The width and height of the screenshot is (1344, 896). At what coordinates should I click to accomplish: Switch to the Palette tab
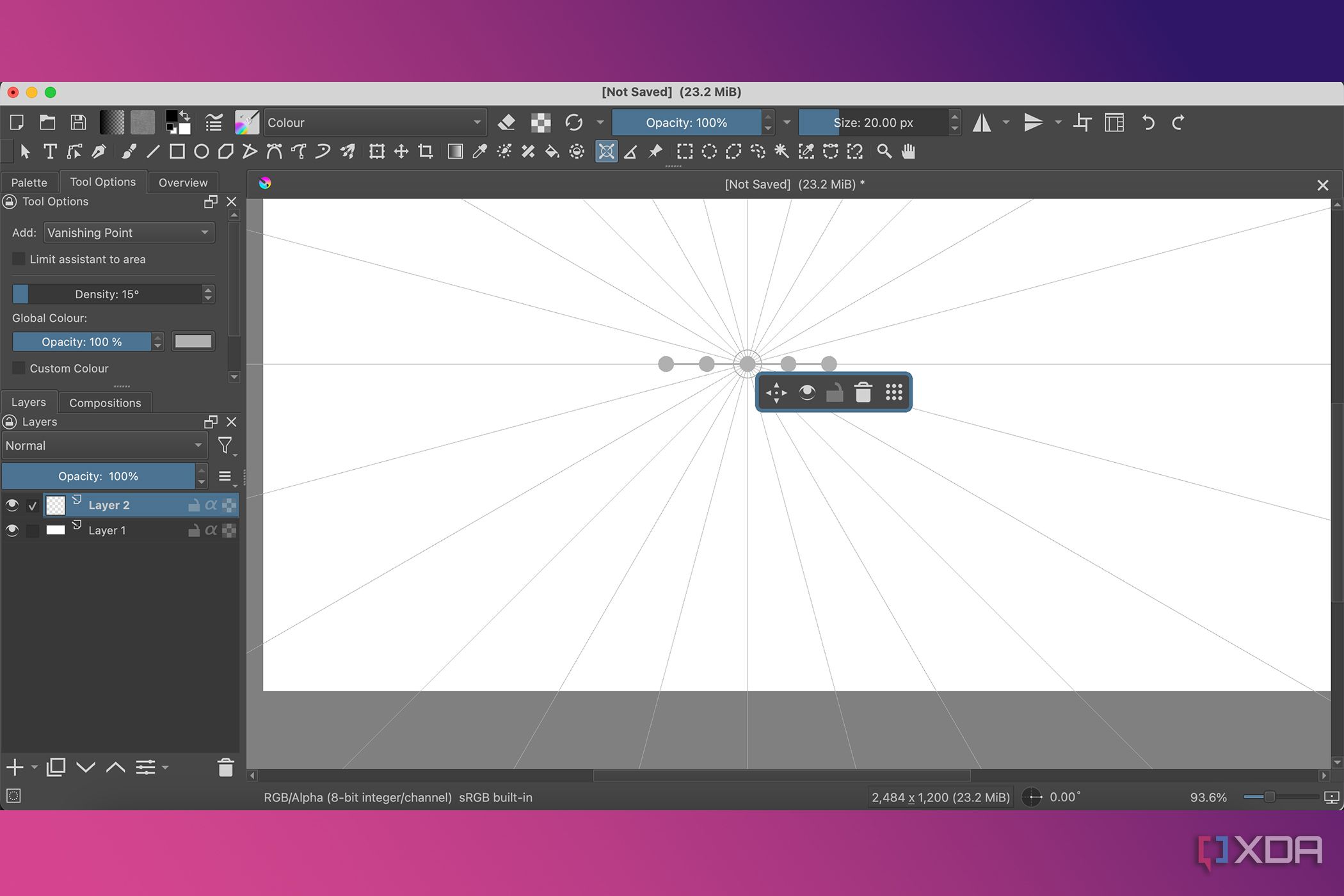coord(29,182)
